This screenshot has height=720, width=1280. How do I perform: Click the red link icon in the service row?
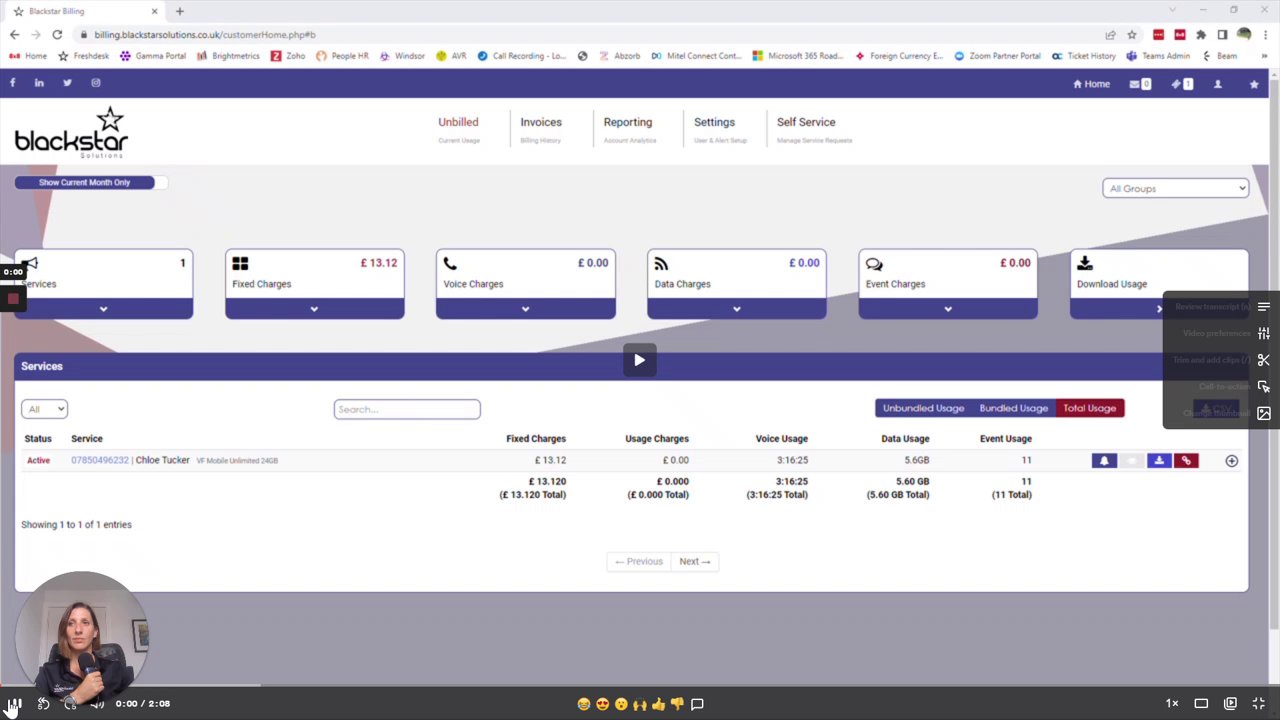(x=1186, y=461)
